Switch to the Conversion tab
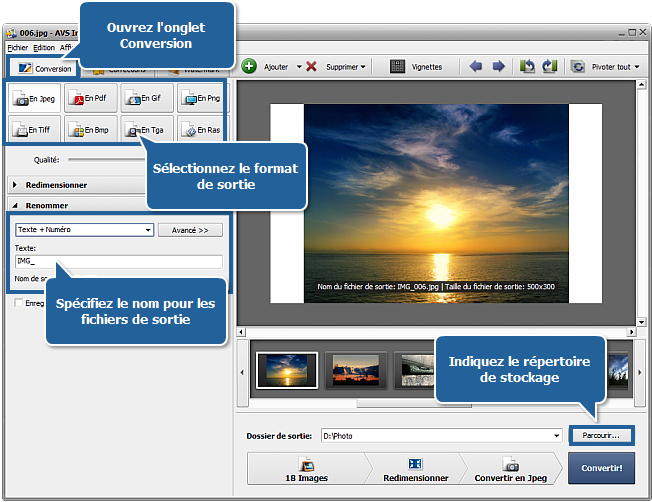Viewport: 652px width, 502px height. (x=44, y=68)
